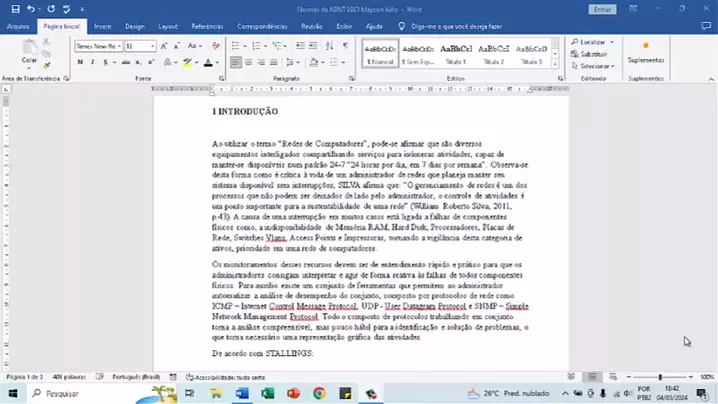
Task: Open ribbon display options
Action: coord(633,9)
